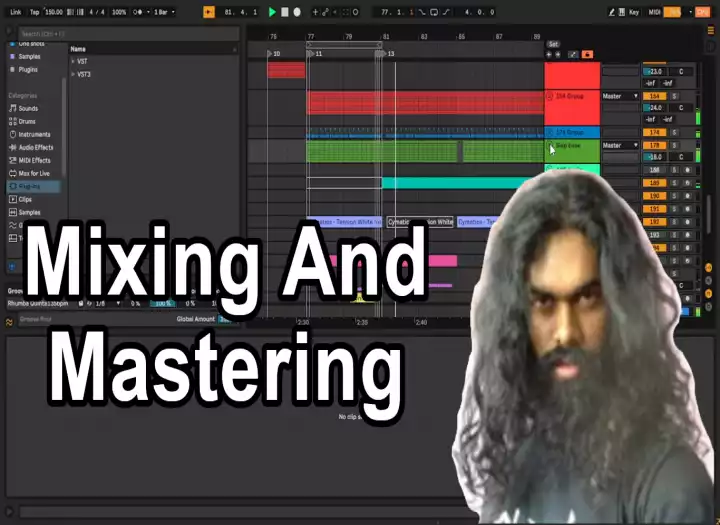This screenshot has width=720, height=525.
Task: Select the red 154 Group clip
Action: 425,102
